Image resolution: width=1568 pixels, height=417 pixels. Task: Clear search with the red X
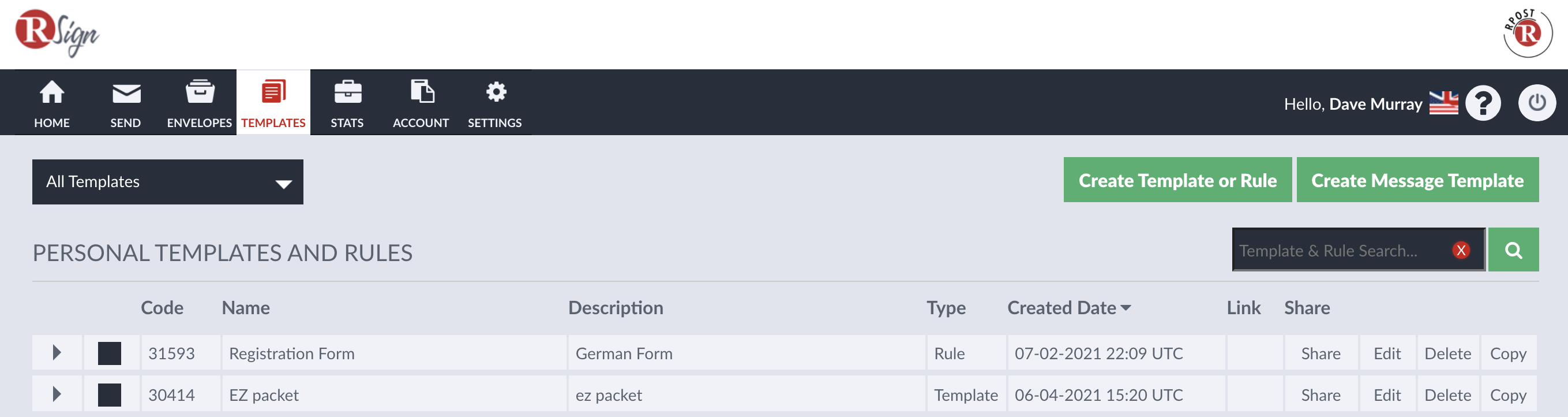tap(1461, 250)
